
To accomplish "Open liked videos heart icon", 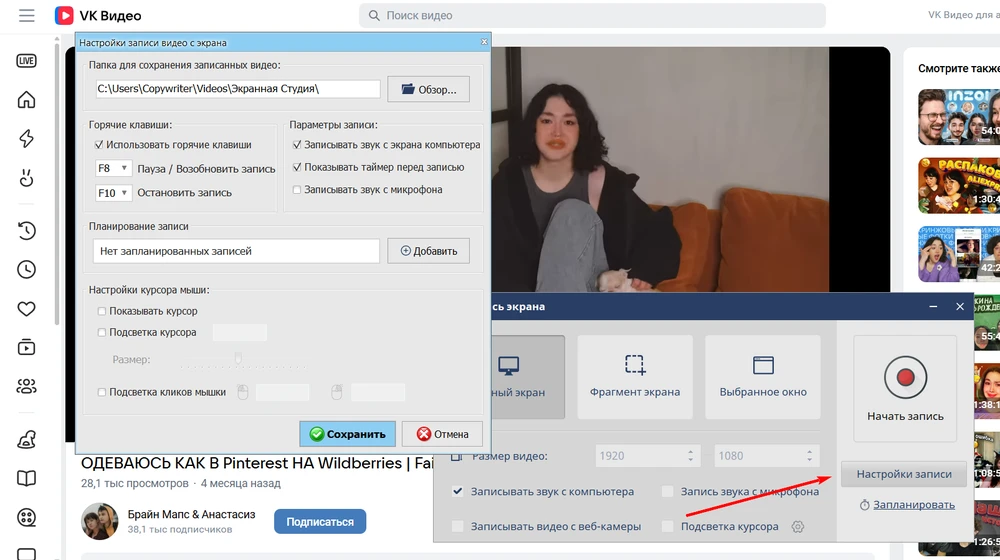I will point(26,309).
